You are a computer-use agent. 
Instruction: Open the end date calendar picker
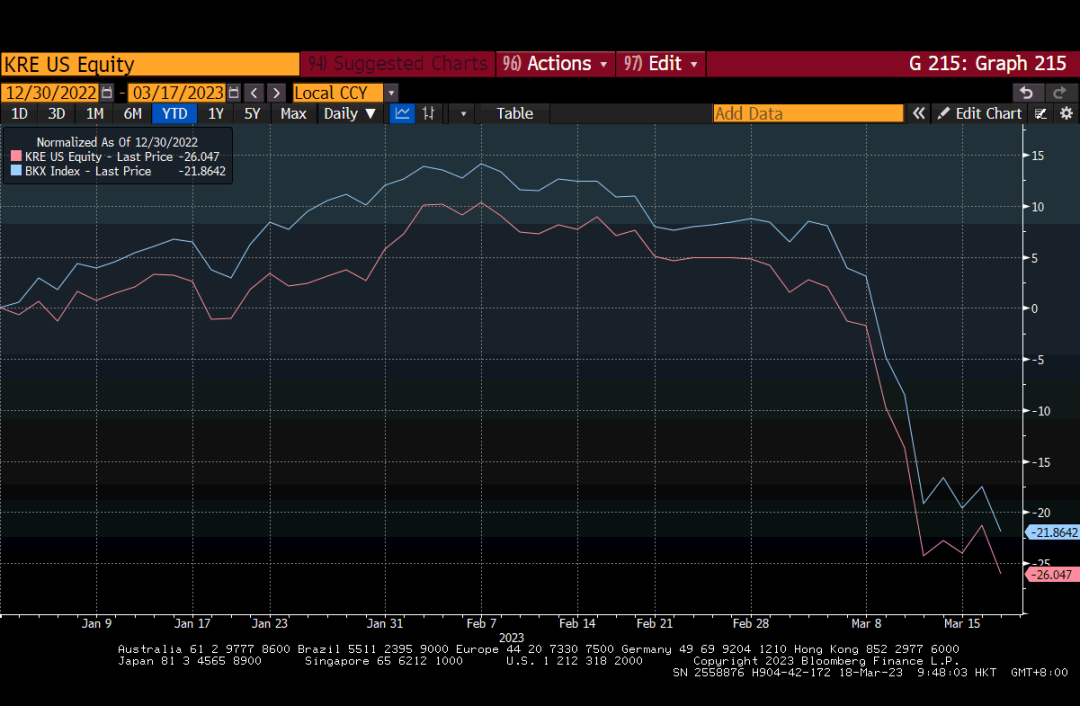(x=233, y=92)
